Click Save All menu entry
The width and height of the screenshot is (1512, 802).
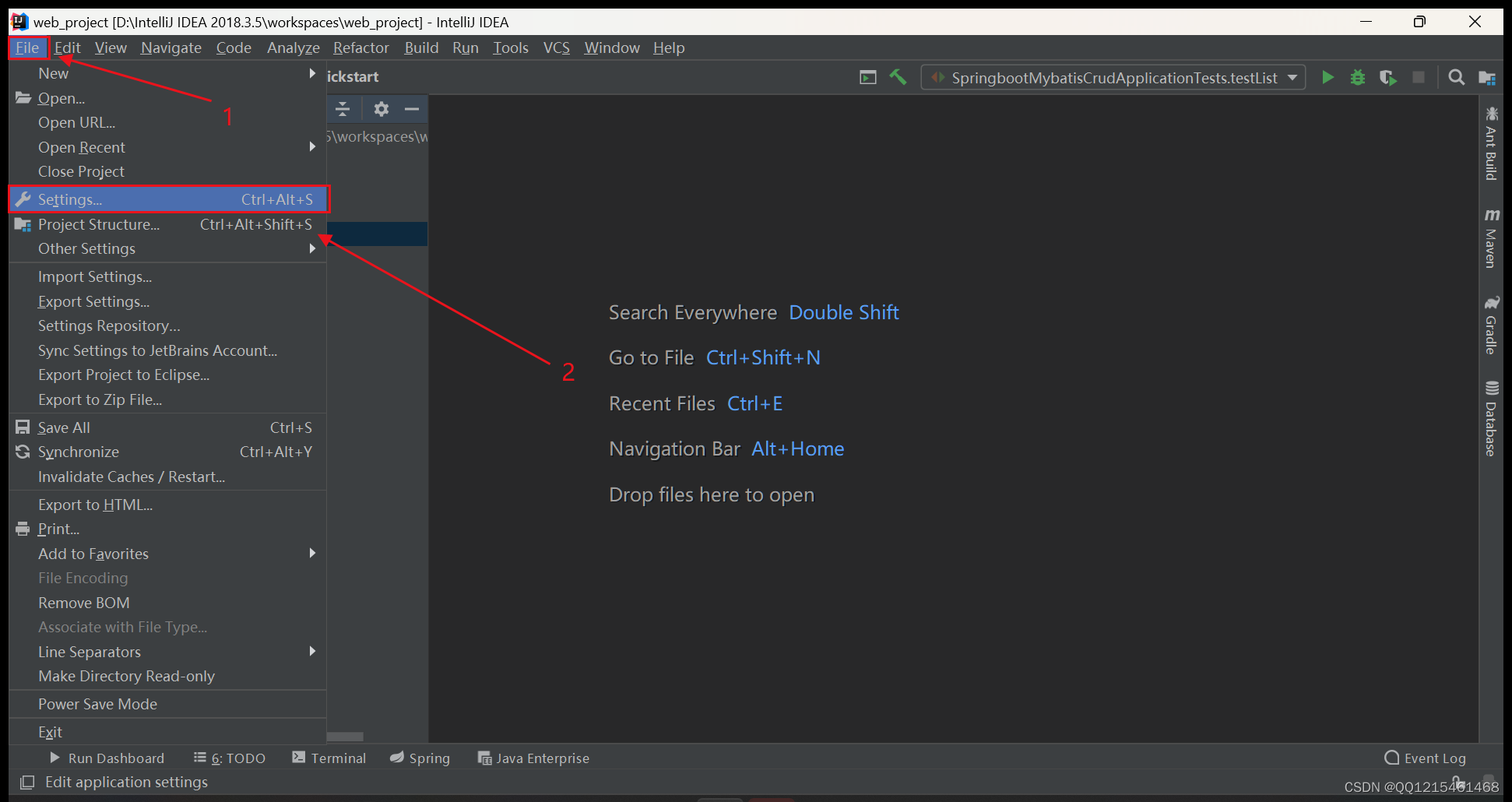pos(167,427)
